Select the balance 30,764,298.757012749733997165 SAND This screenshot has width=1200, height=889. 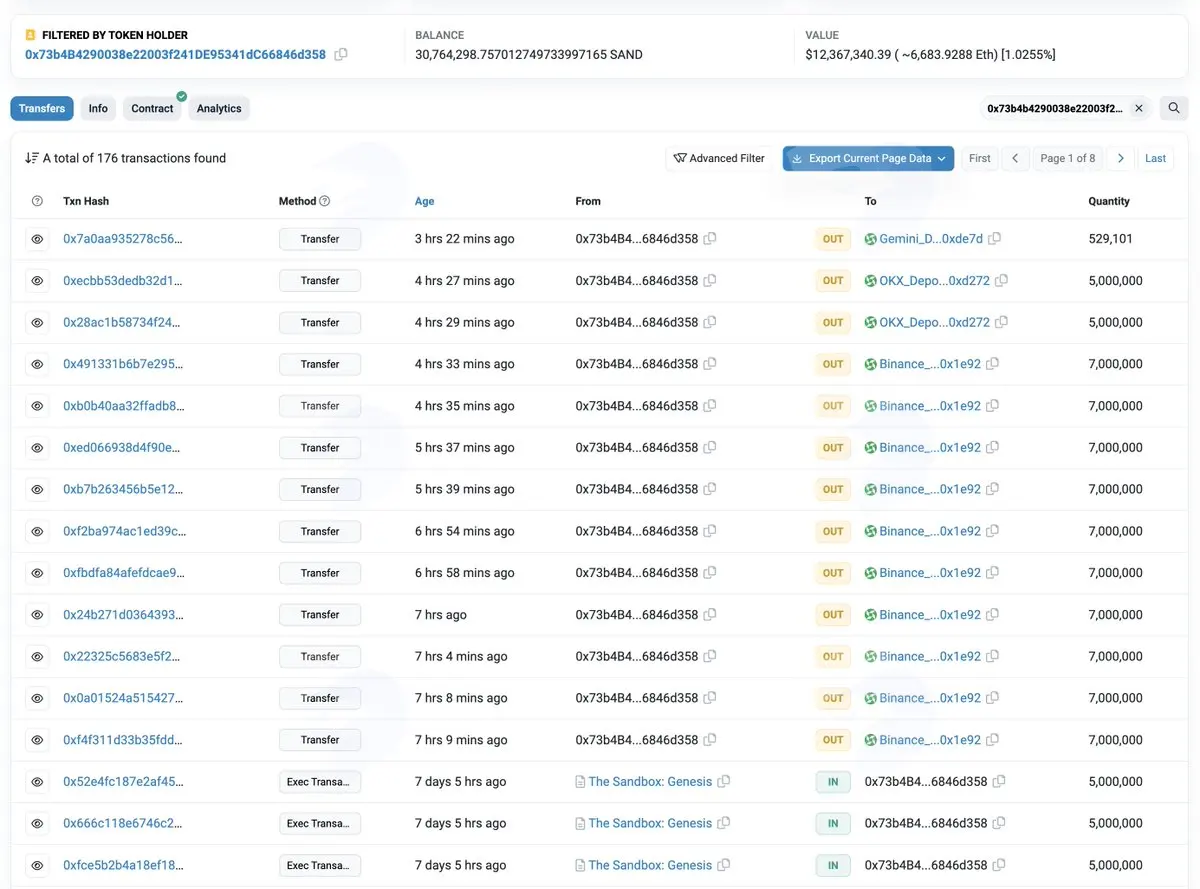pyautogui.click(x=529, y=55)
